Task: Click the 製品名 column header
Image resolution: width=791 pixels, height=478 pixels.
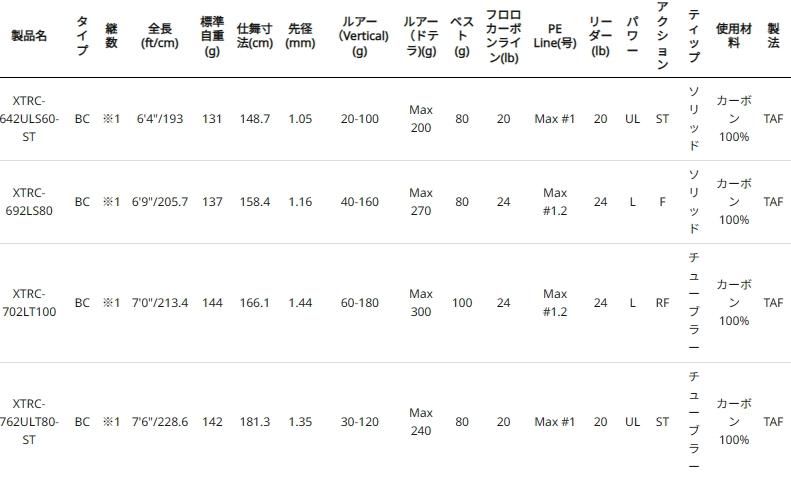Action: [30, 35]
